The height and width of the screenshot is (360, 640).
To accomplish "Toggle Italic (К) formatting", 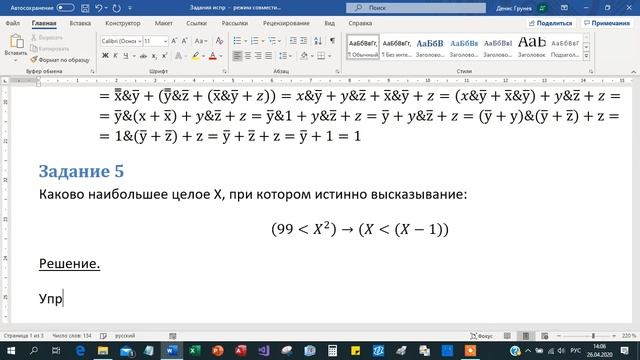I will [116, 56].
